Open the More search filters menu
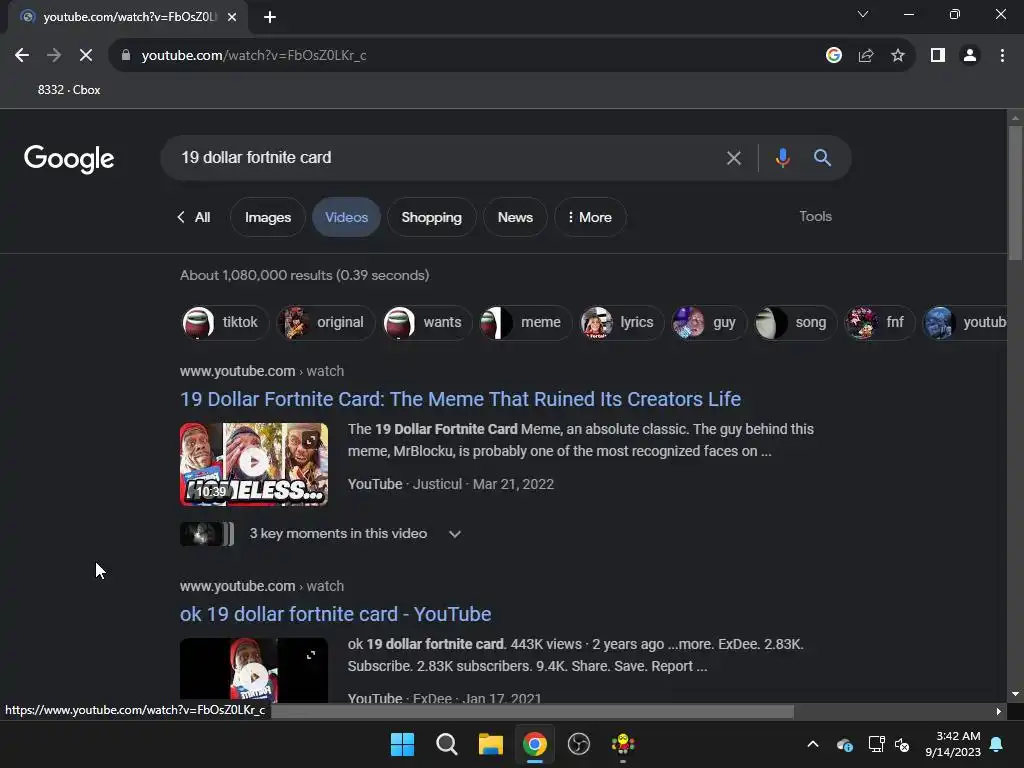The height and width of the screenshot is (768, 1024). (x=590, y=217)
